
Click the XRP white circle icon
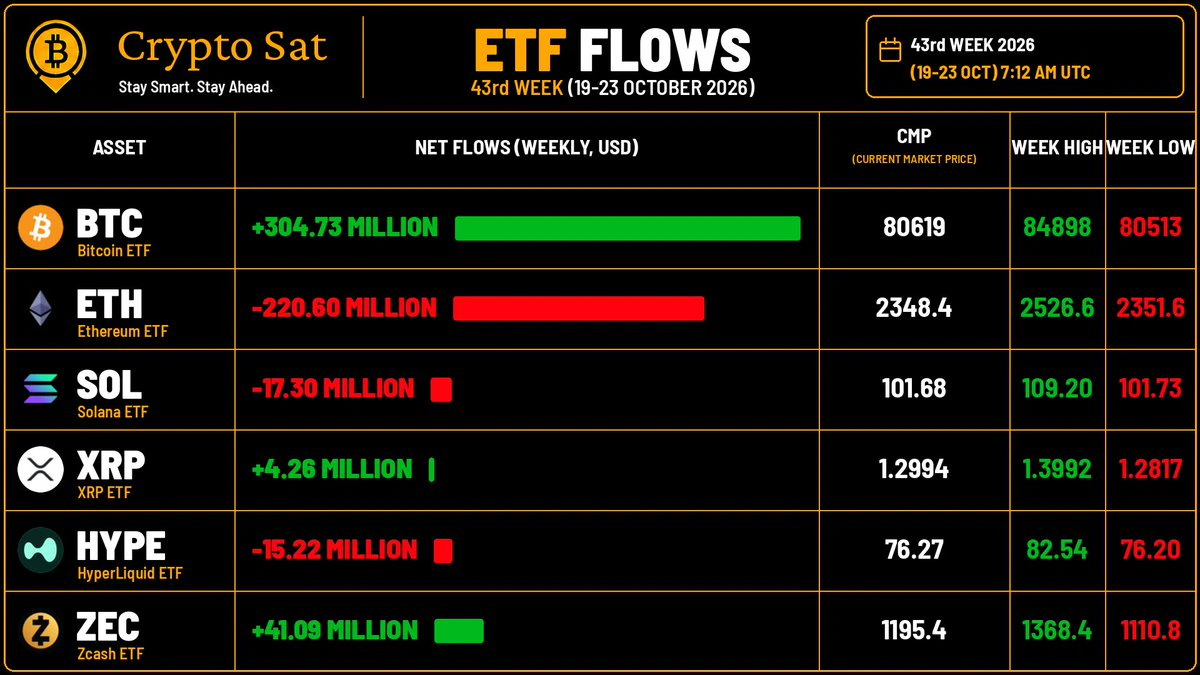[41, 469]
